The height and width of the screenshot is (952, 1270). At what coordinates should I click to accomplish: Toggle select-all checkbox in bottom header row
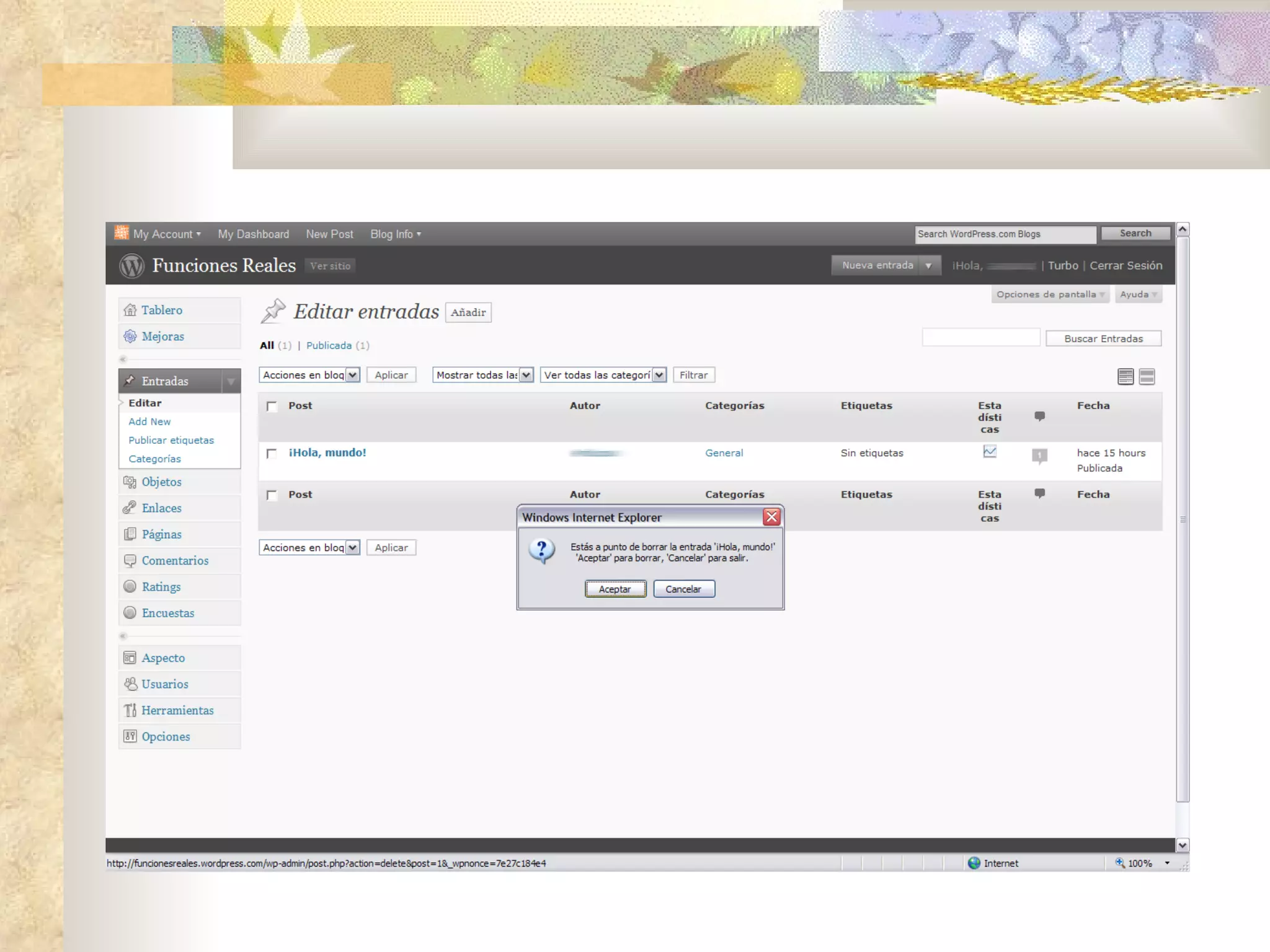click(x=272, y=495)
